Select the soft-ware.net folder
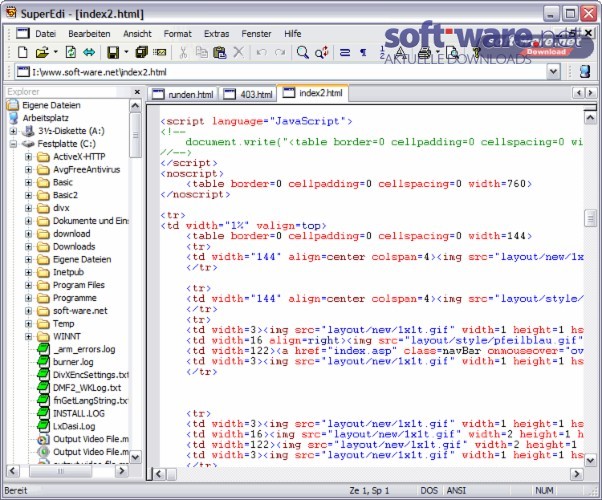 click(80, 311)
